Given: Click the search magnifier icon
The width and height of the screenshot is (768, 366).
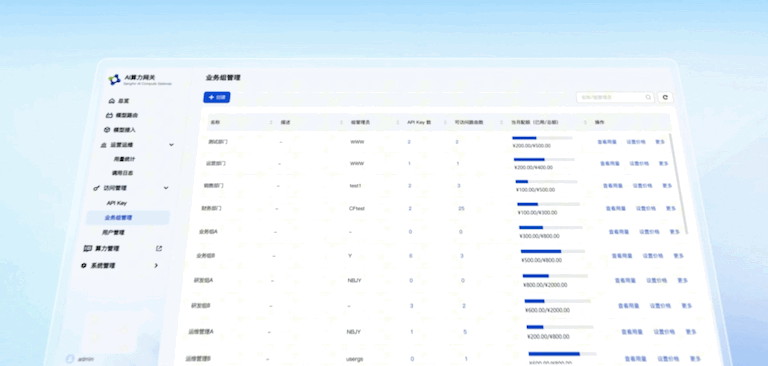Looking at the screenshot, I should click(x=648, y=97).
